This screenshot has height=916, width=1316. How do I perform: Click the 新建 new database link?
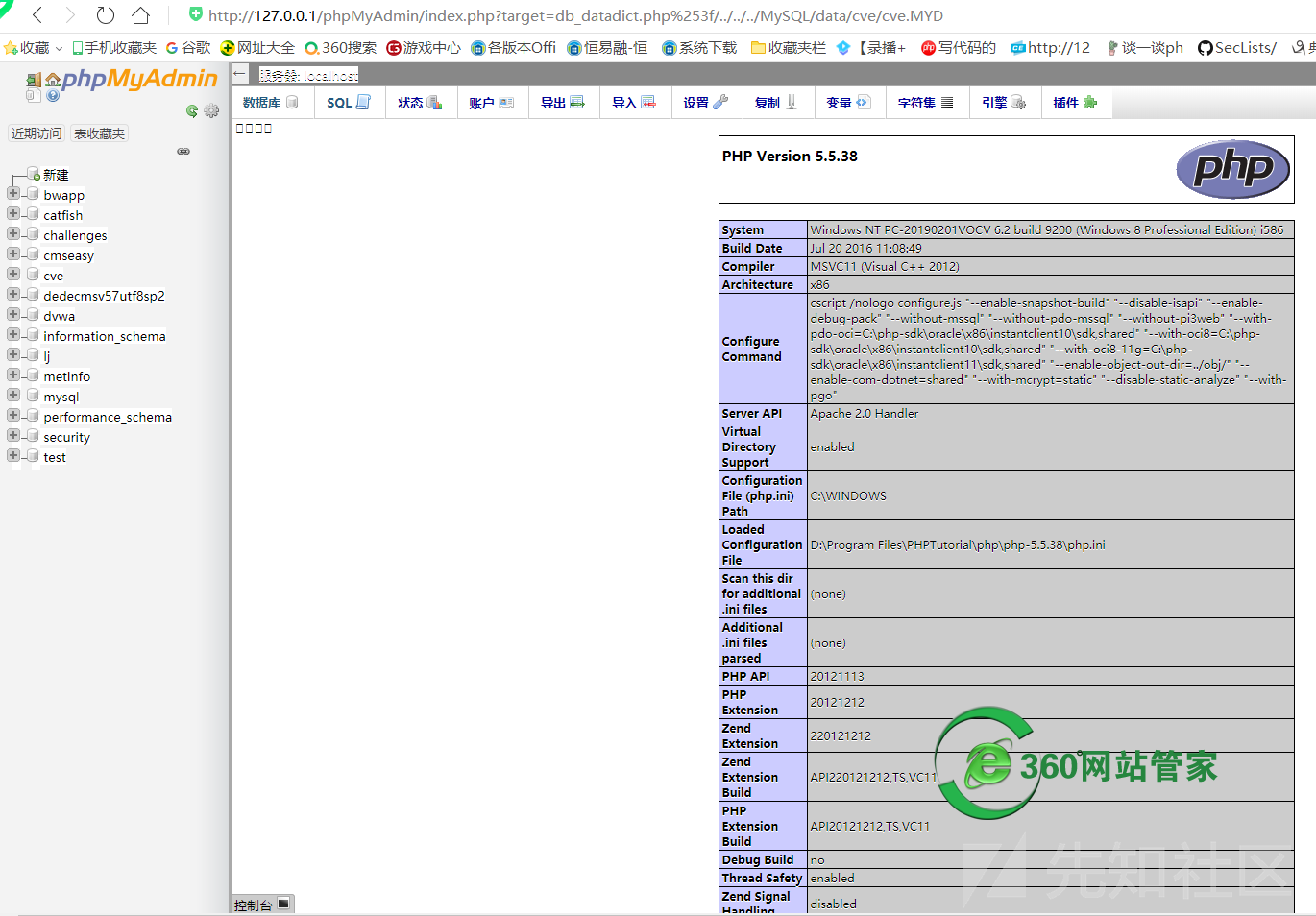56,175
